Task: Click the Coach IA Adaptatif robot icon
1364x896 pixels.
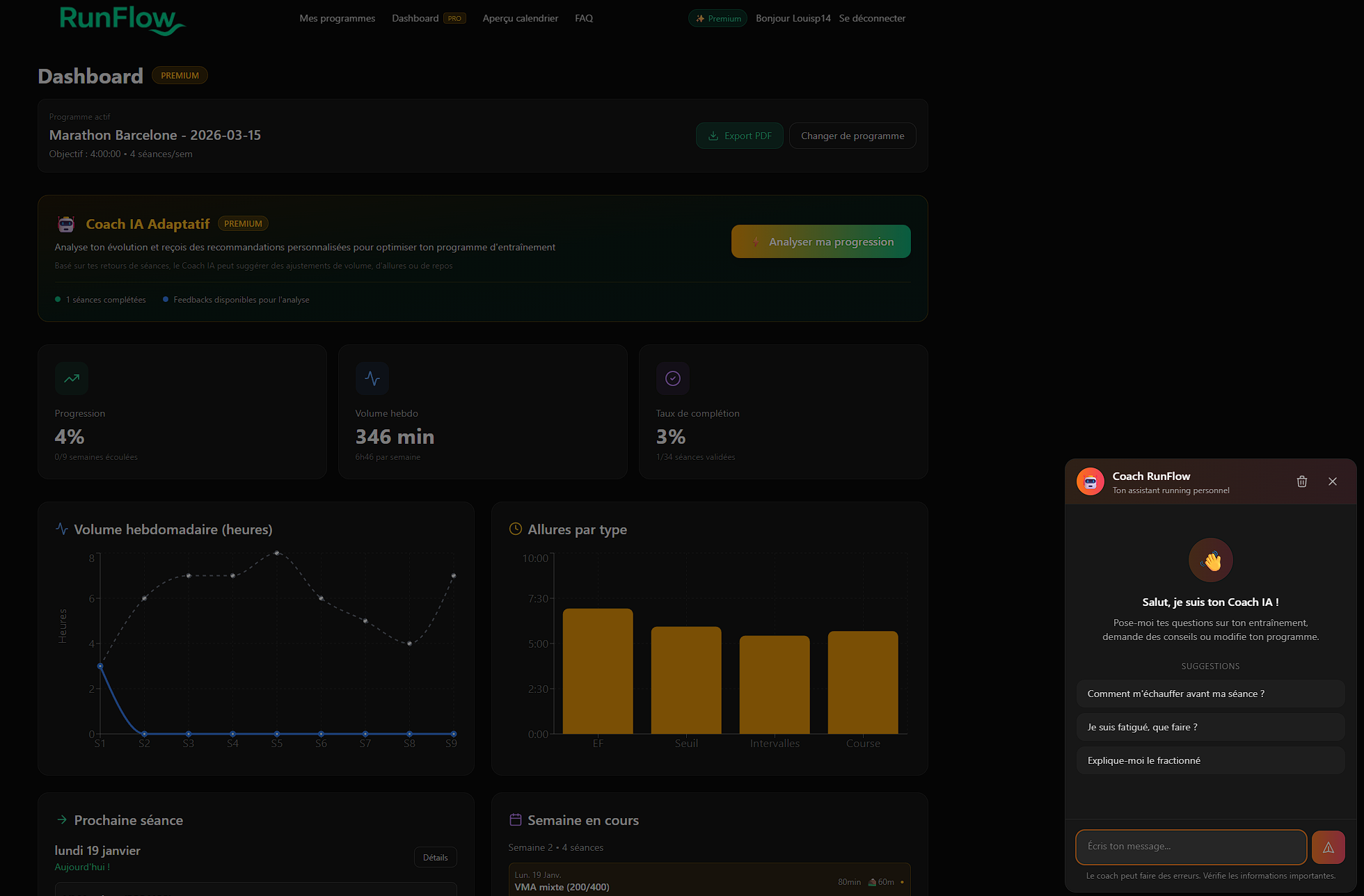Action: (66, 224)
